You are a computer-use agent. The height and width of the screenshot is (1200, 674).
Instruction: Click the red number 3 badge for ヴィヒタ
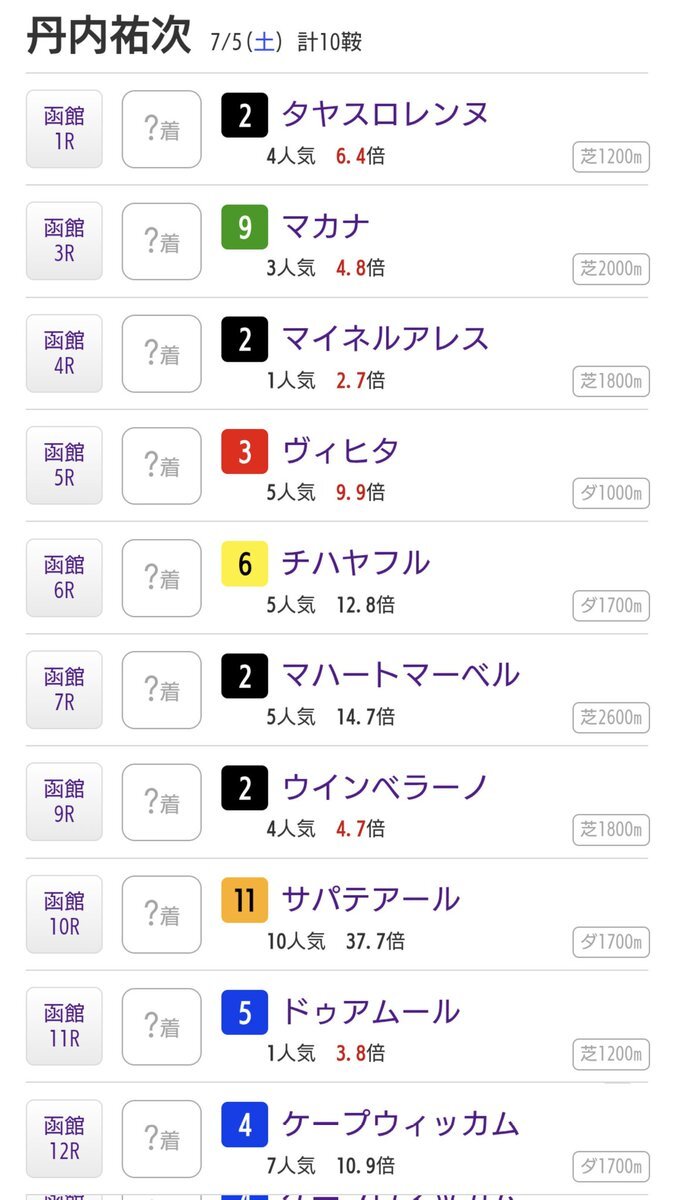245,453
